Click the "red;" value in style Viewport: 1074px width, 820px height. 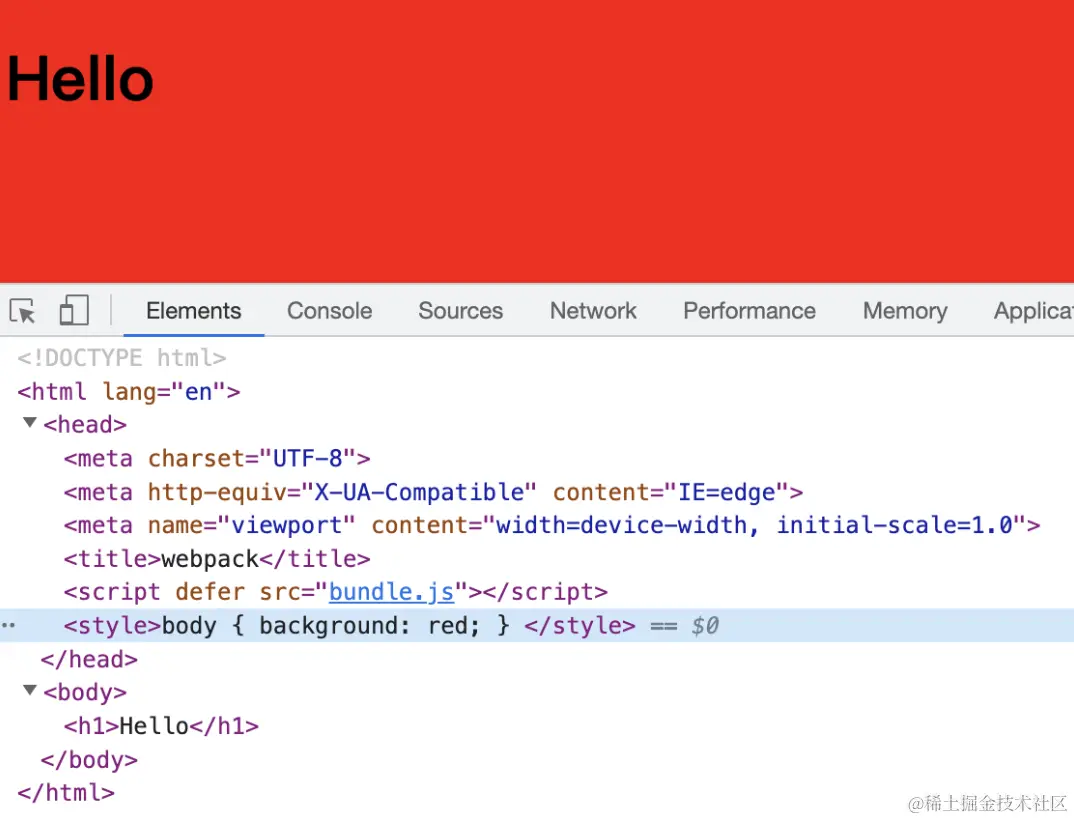454,625
